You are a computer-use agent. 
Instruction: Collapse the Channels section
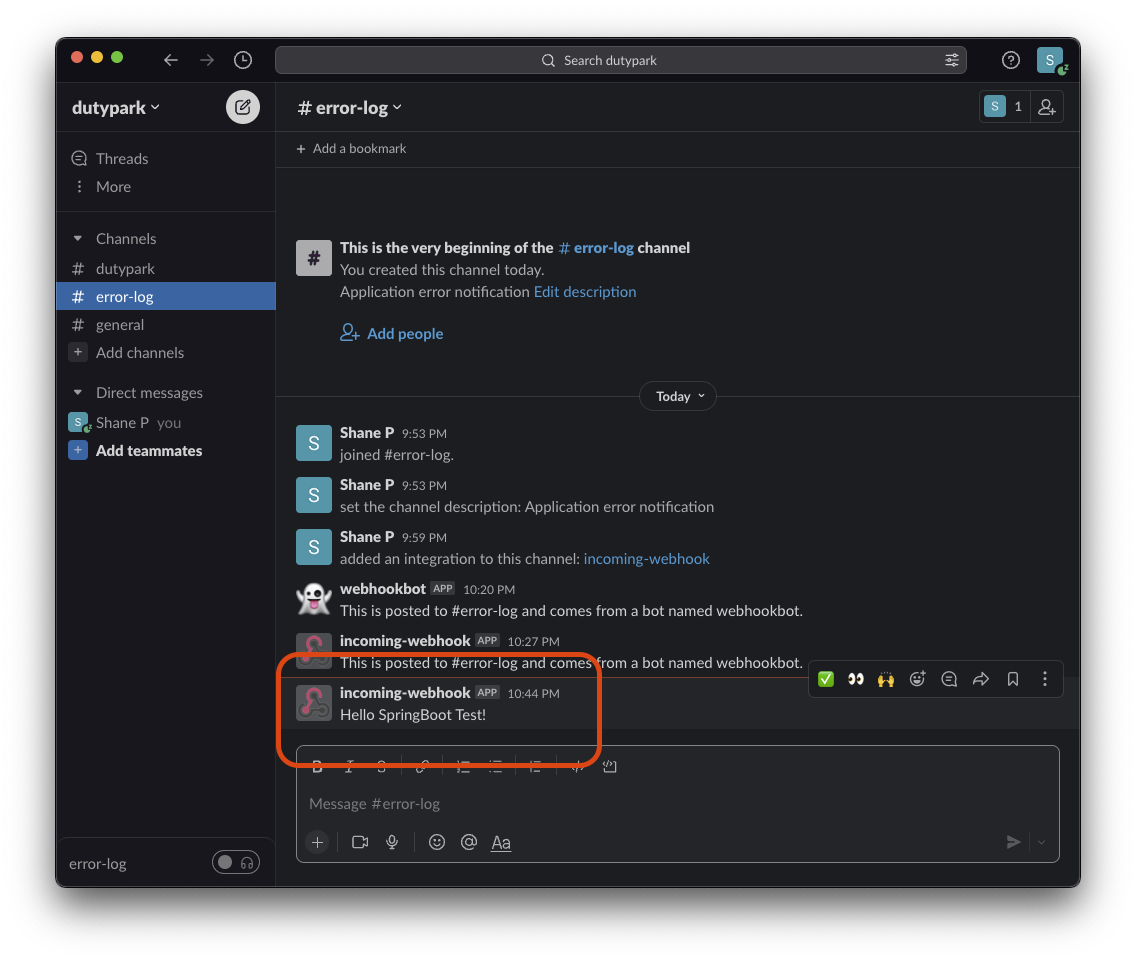point(78,238)
